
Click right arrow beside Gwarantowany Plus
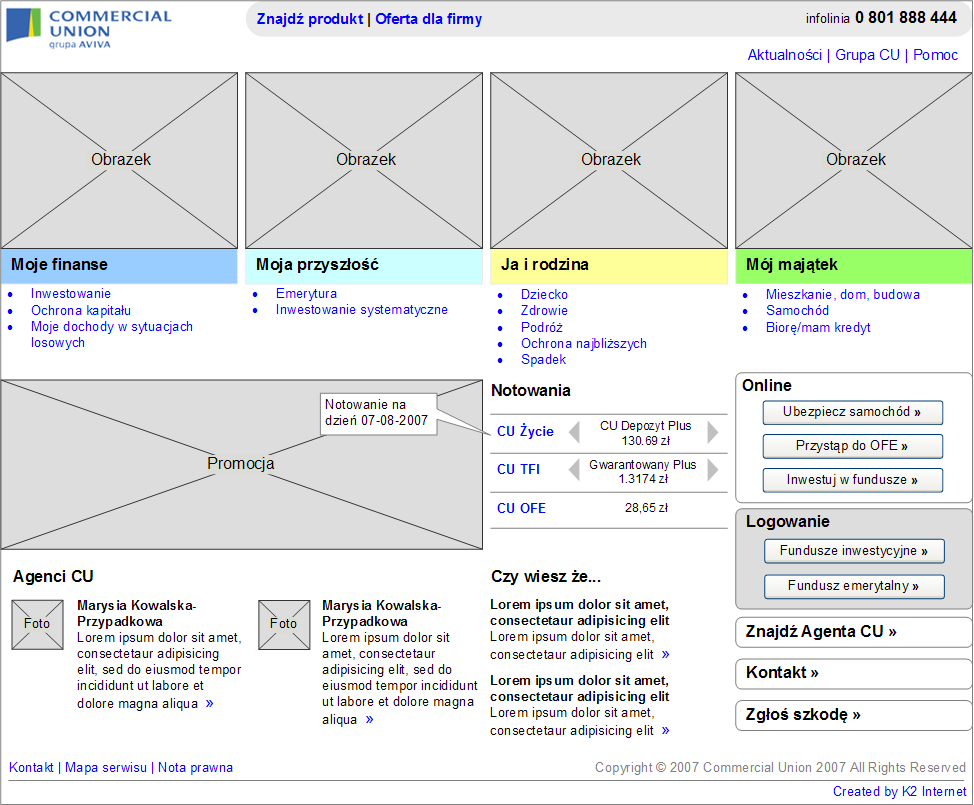(x=713, y=470)
